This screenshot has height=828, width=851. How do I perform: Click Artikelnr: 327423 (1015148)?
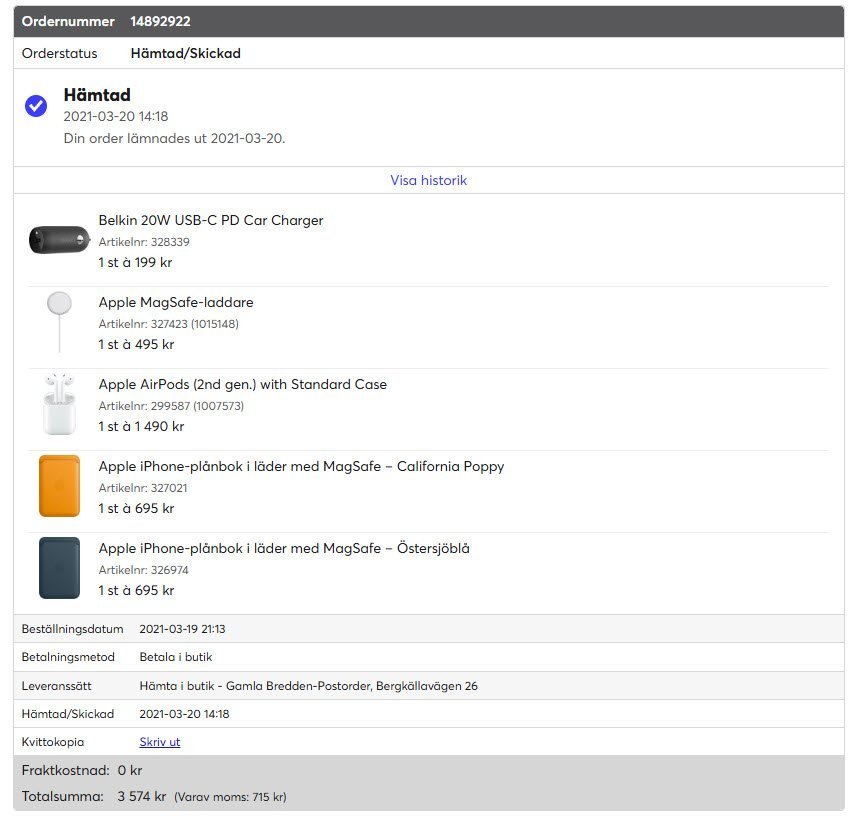(x=168, y=324)
